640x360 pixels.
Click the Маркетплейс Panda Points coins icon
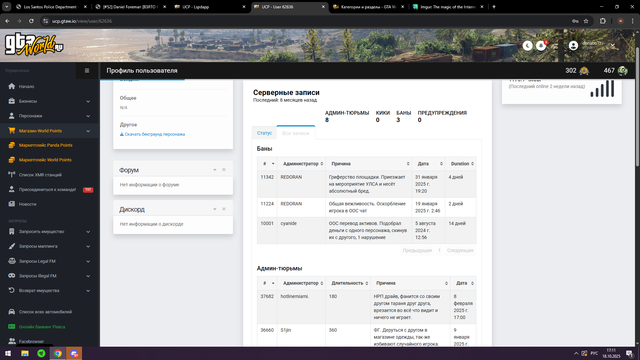pos(11,145)
